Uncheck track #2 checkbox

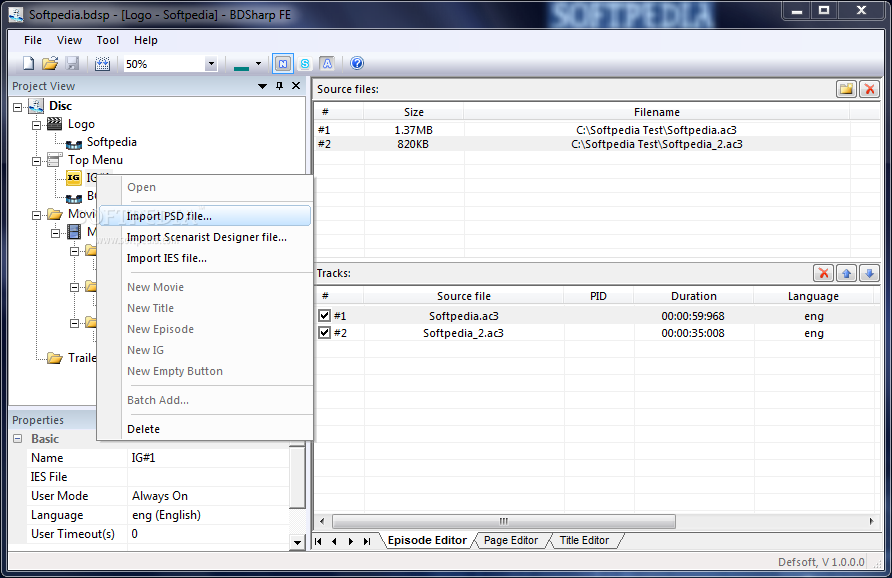tap(324, 332)
